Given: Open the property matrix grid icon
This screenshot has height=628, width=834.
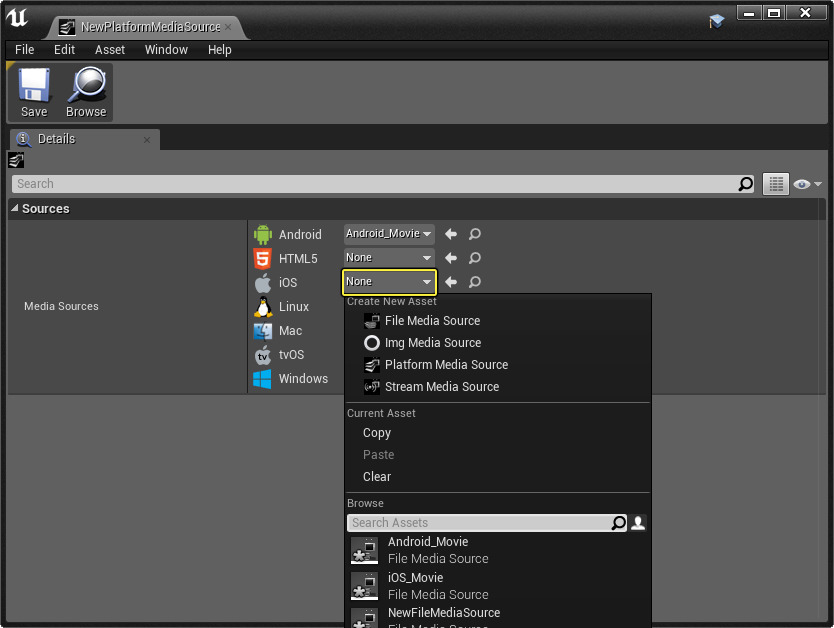Looking at the screenshot, I should pos(775,184).
